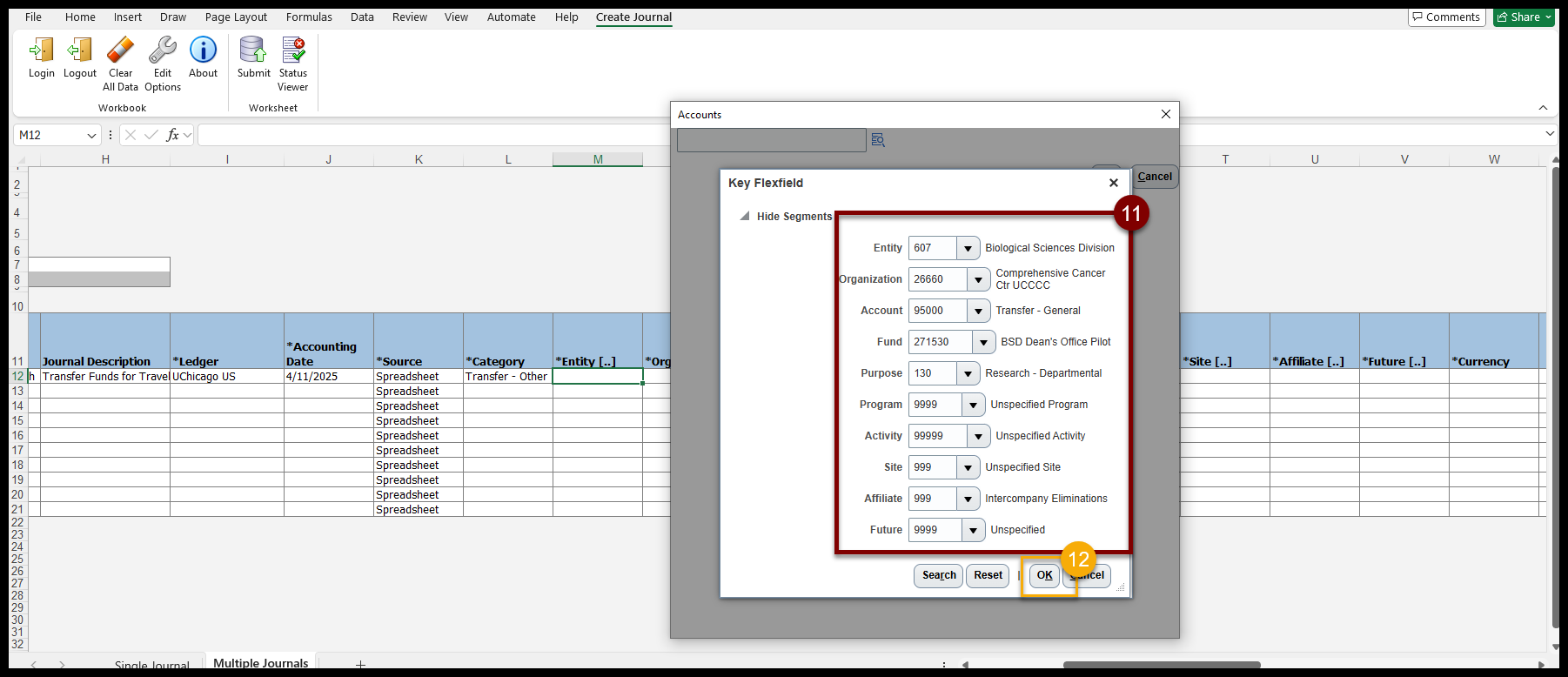This screenshot has width=1568, height=677.
Task: Open the Status Viewer icon
Action: click(x=293, y=51)
